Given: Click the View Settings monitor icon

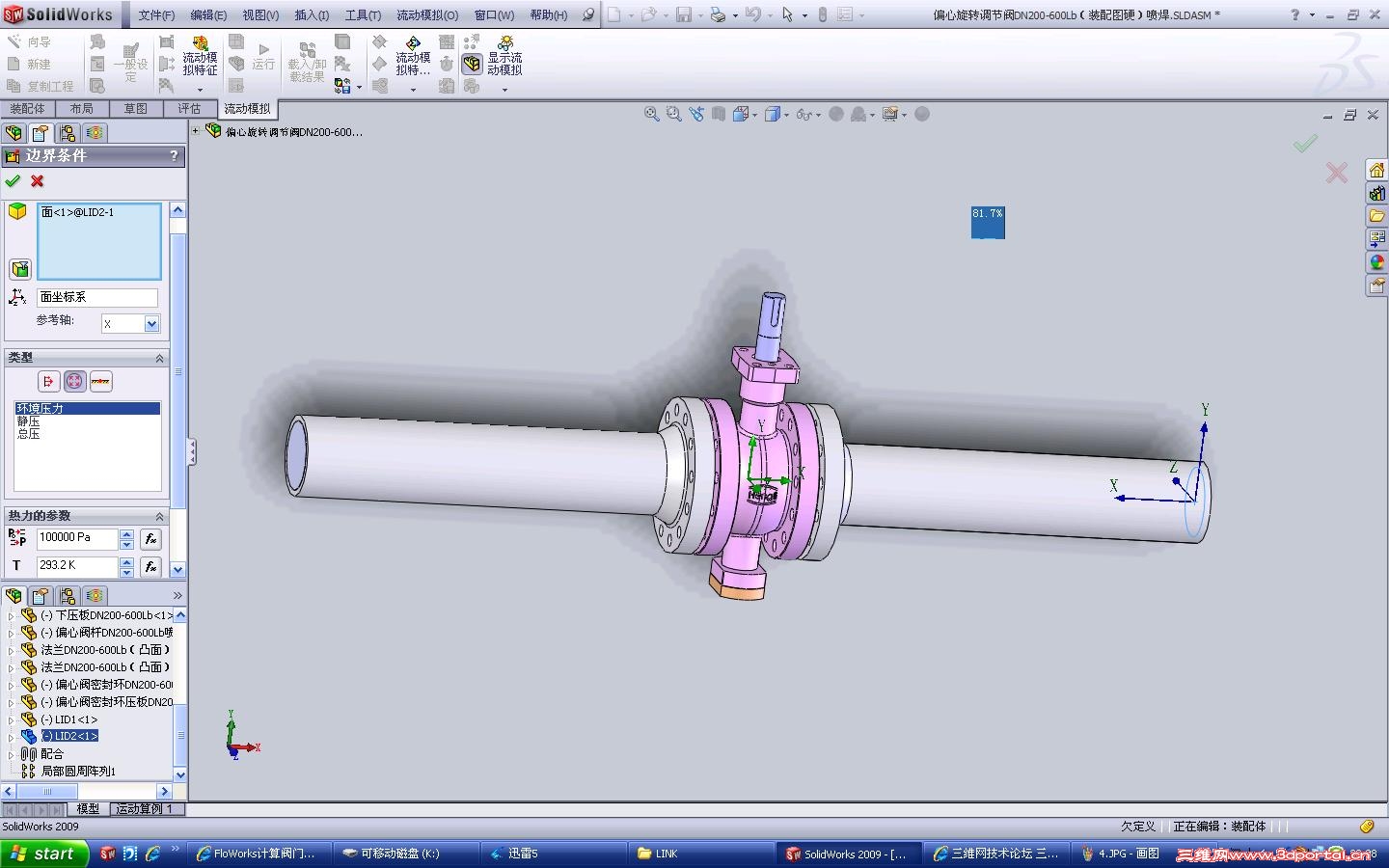Looking at the screenshot, I should 890,114.
